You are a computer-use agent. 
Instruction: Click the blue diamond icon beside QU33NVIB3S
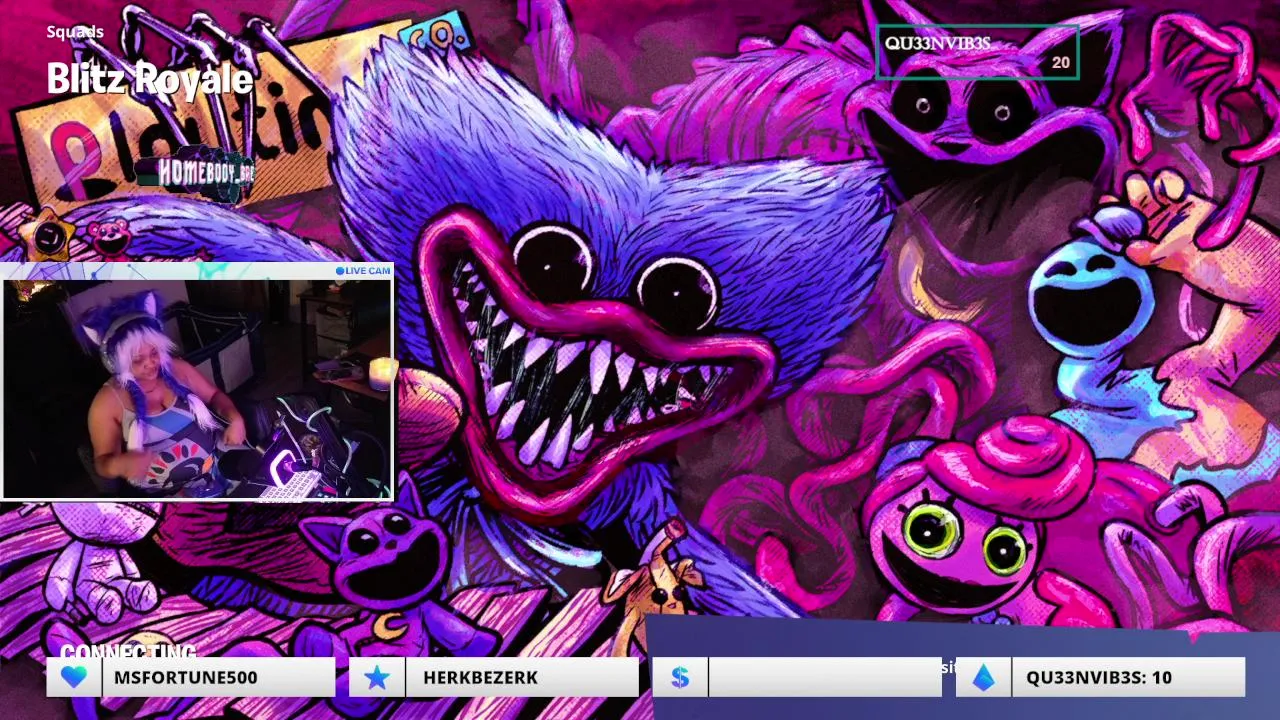[984, 677]
